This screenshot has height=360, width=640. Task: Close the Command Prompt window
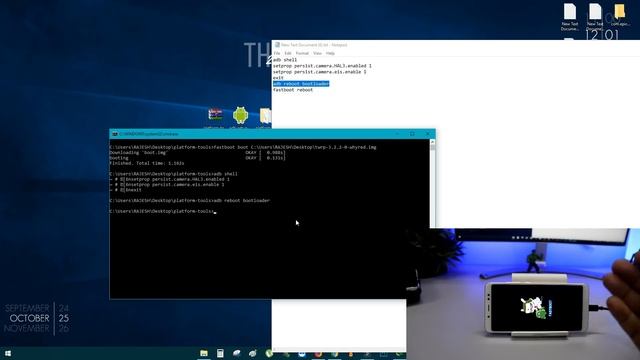(427, 134)
